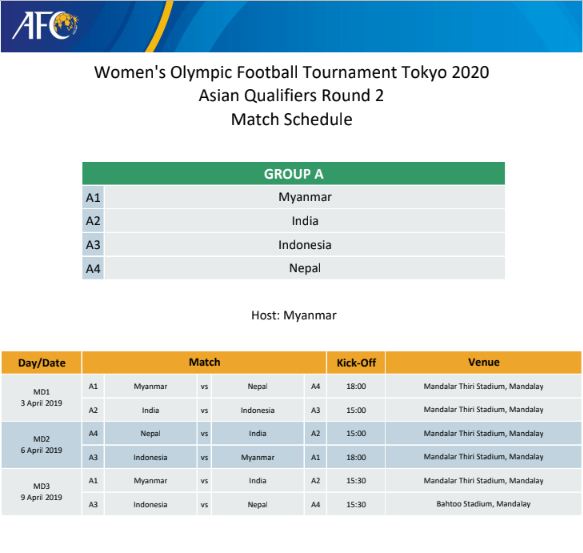Click the Women's Olympic Football Tournament title
583x553 pixels.
292,72
